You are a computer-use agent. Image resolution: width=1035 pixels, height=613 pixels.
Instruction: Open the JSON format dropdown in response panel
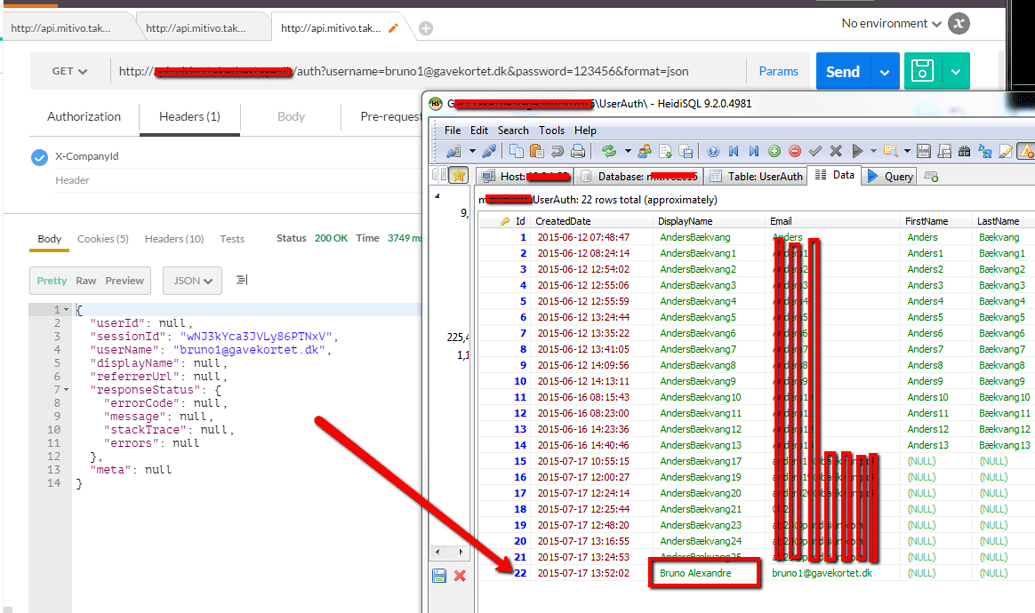click(192, 281)
